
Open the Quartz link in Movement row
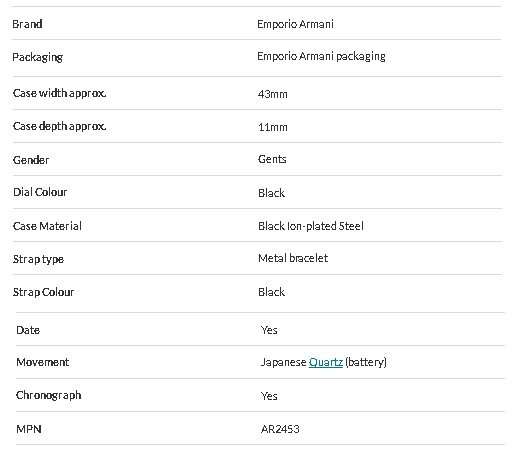click(x=326, y=362)
